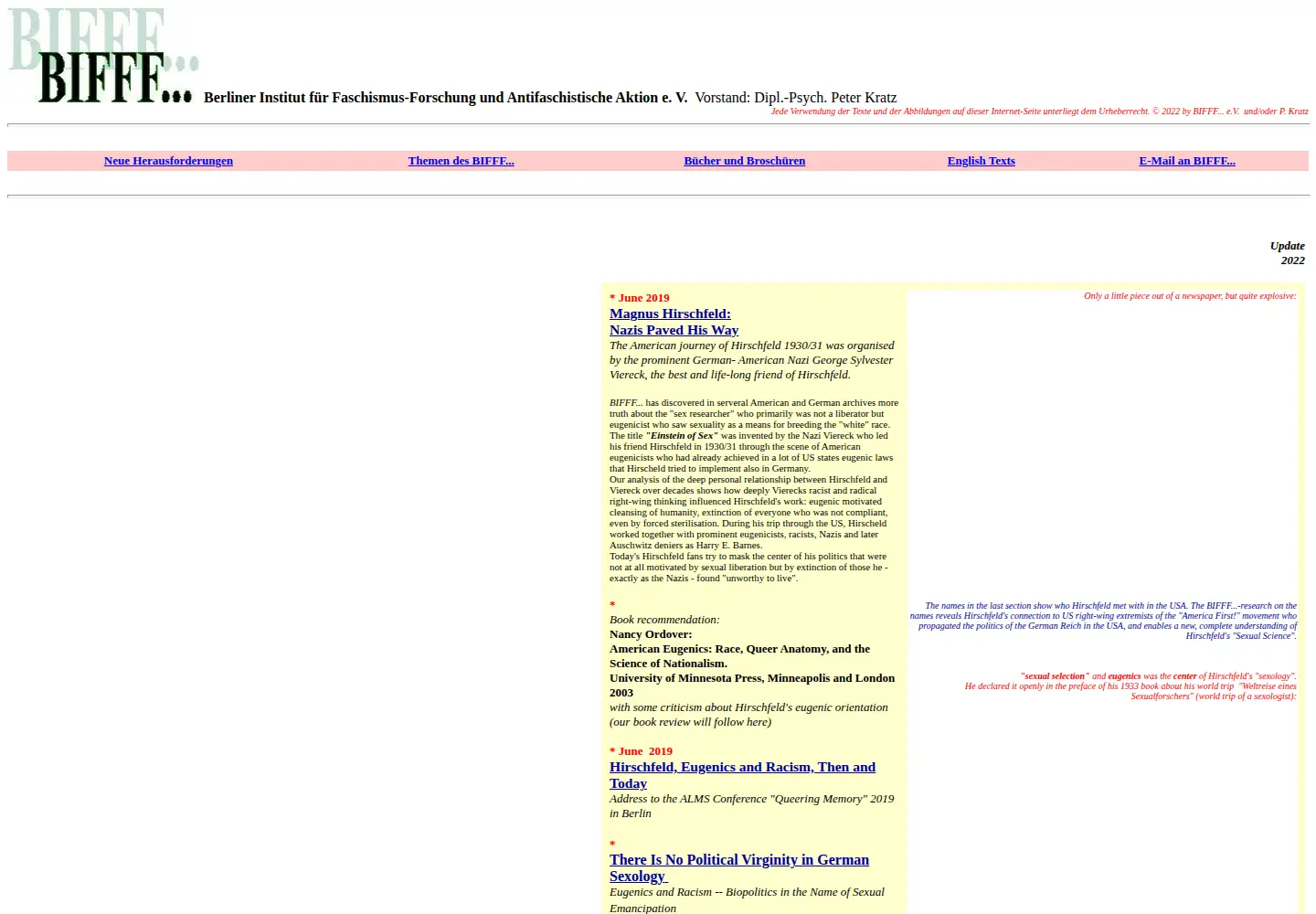Click the book title "American Eugenics: Race, Queer Anatomy"

tap(739, 656)
